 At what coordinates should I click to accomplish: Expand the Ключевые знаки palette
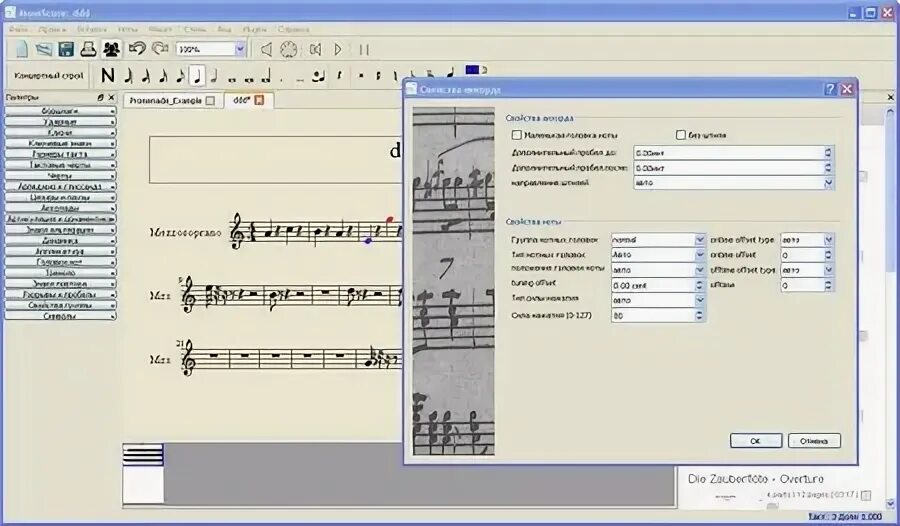[60, 143]
